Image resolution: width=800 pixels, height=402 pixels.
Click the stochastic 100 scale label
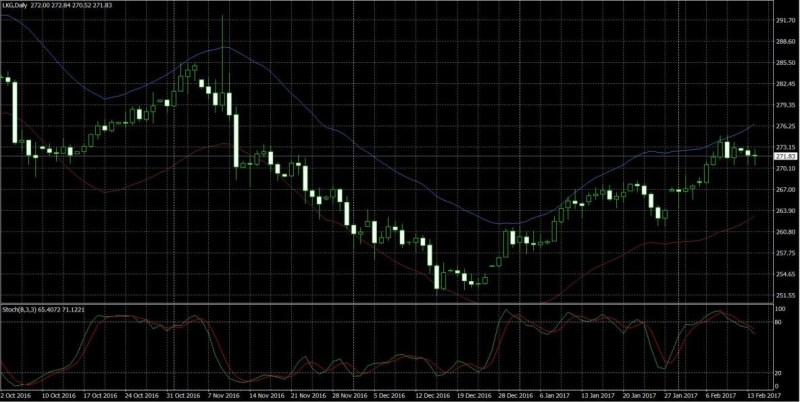point(781,310)
